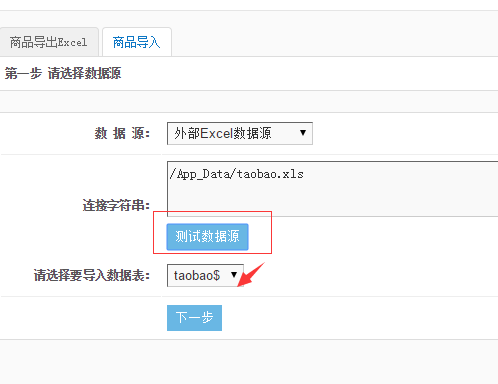Click the 连接字符串 label
The image size is (498, 384).
coord(116,205)
